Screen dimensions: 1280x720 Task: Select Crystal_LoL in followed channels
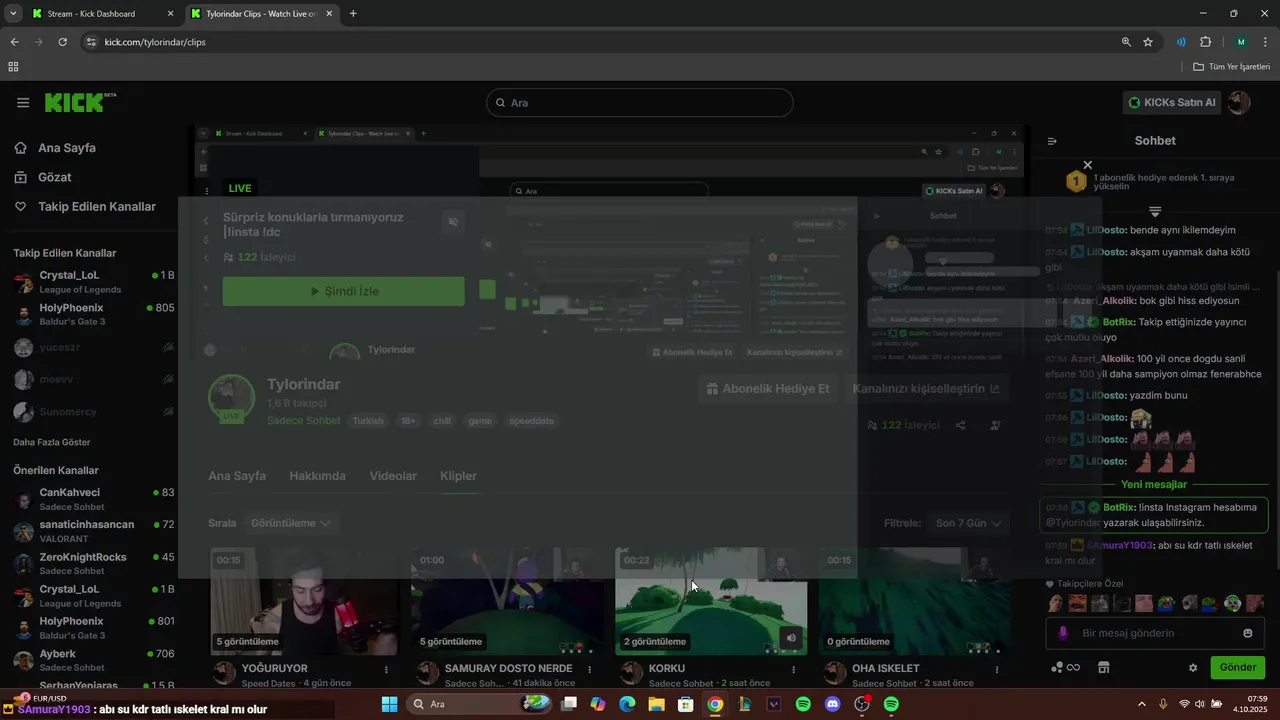(95, 282)
